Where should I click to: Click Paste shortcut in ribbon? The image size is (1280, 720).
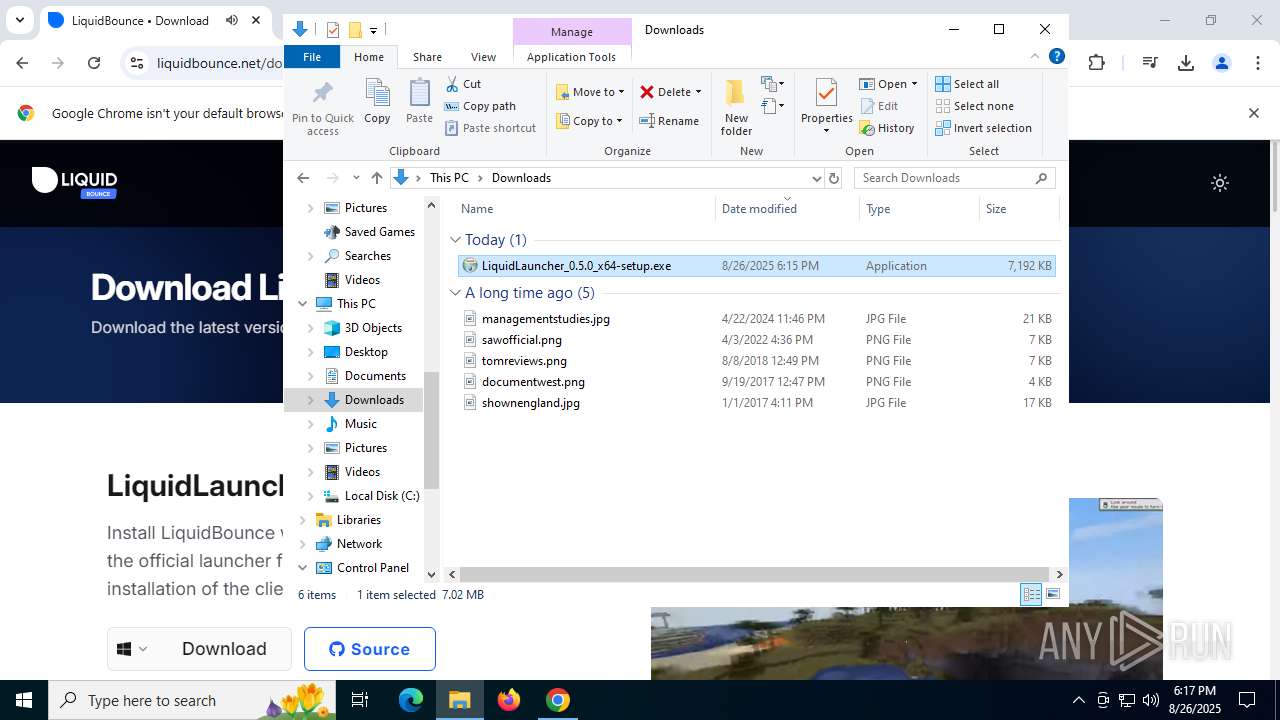[490, 128]
